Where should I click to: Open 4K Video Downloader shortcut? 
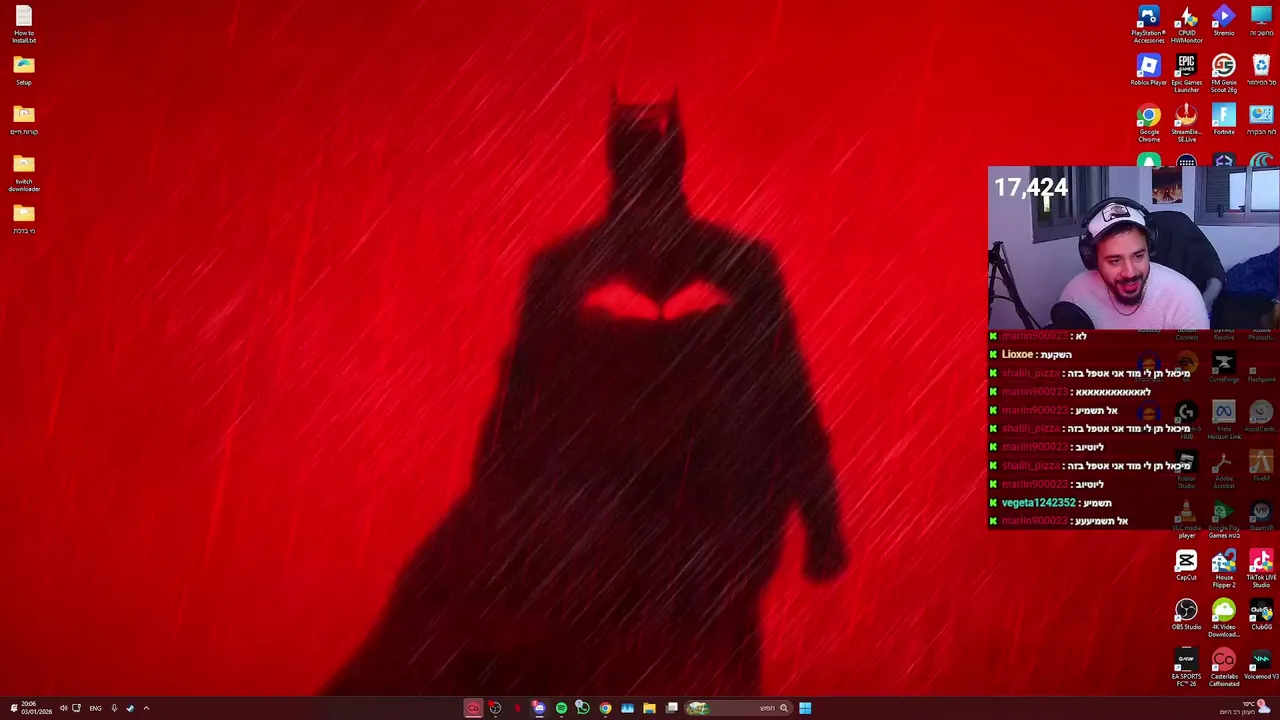tap(1224, 619)
